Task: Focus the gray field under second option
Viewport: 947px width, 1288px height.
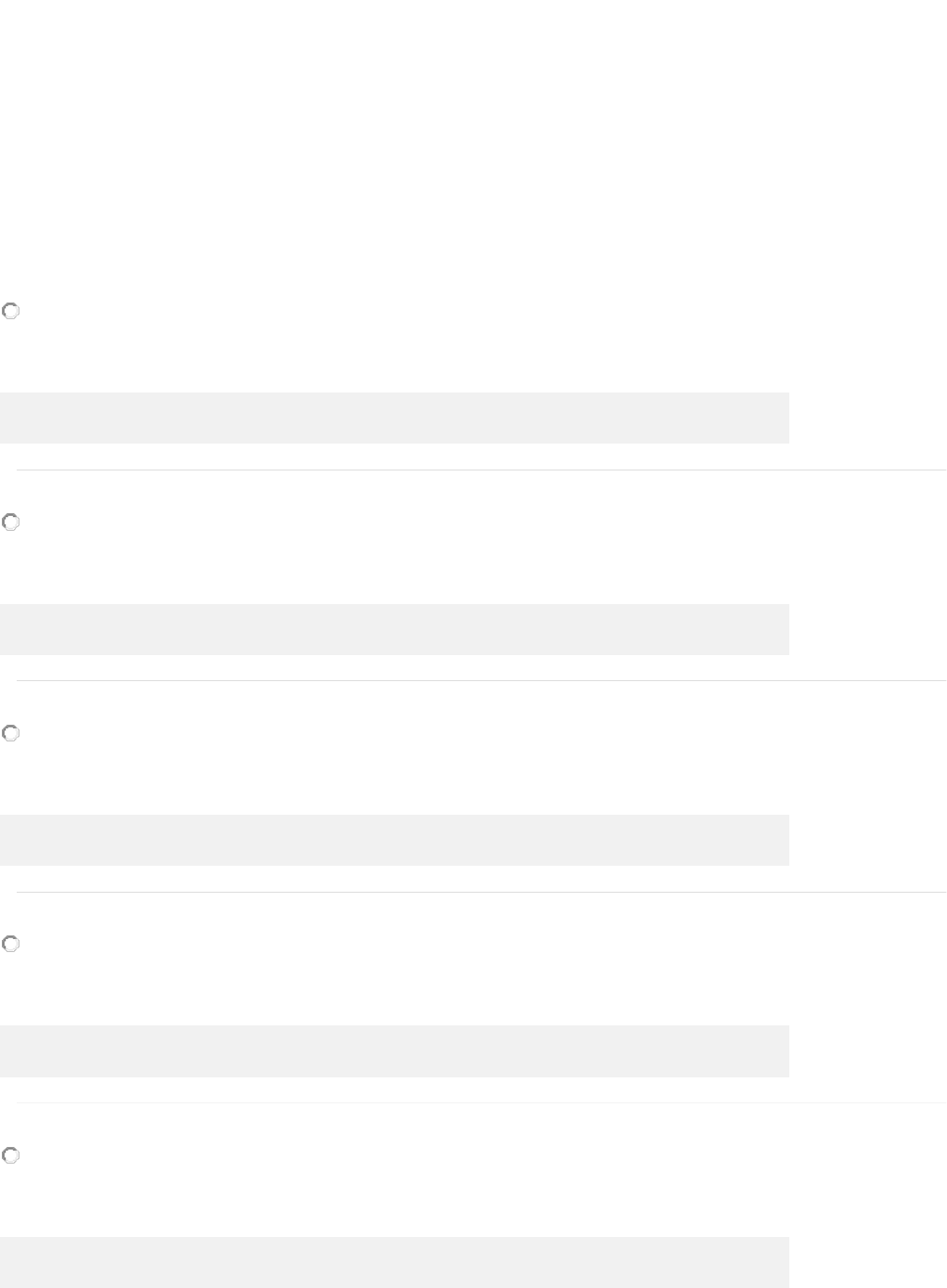Action: (x=394, y=629)
